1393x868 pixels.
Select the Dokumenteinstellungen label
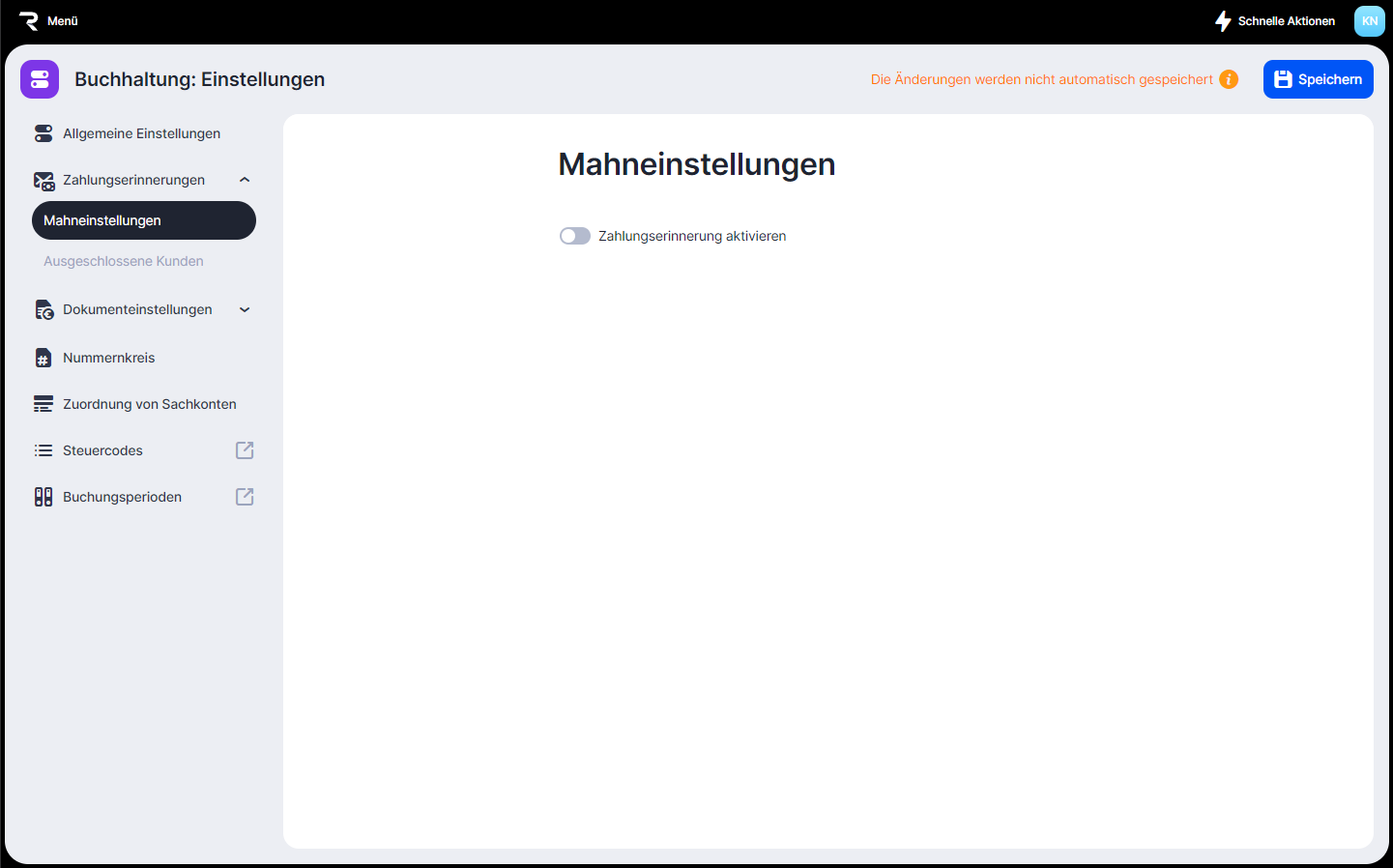pos(137,309)
